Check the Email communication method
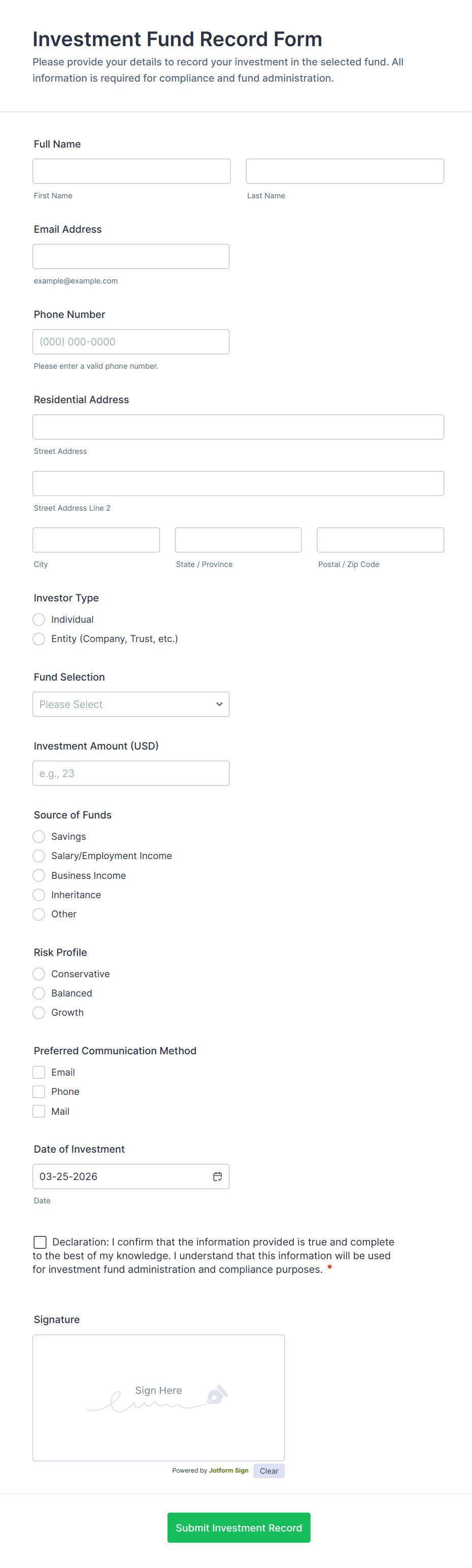This screenshot has width=472, height=1568. pos(39,1072)
